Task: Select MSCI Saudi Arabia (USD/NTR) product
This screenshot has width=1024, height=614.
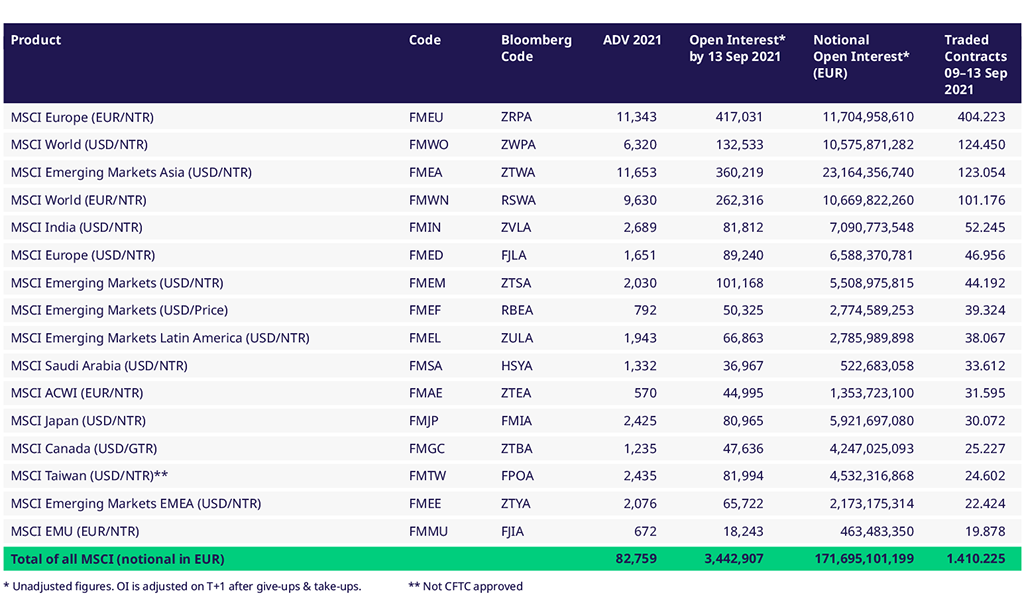Action: tap(99, 365)
